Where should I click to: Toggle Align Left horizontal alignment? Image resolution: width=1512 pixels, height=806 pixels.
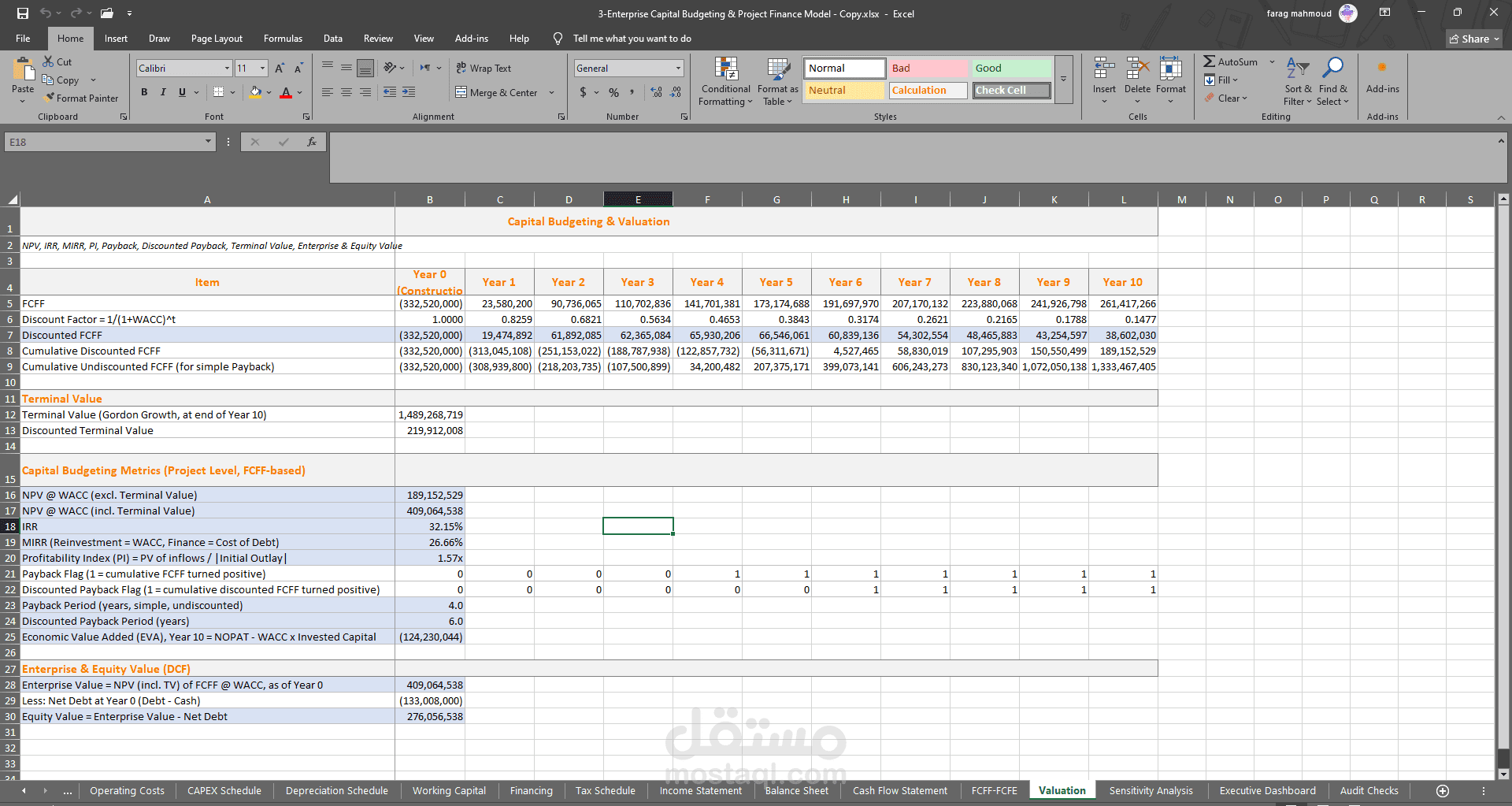point(328,92)
